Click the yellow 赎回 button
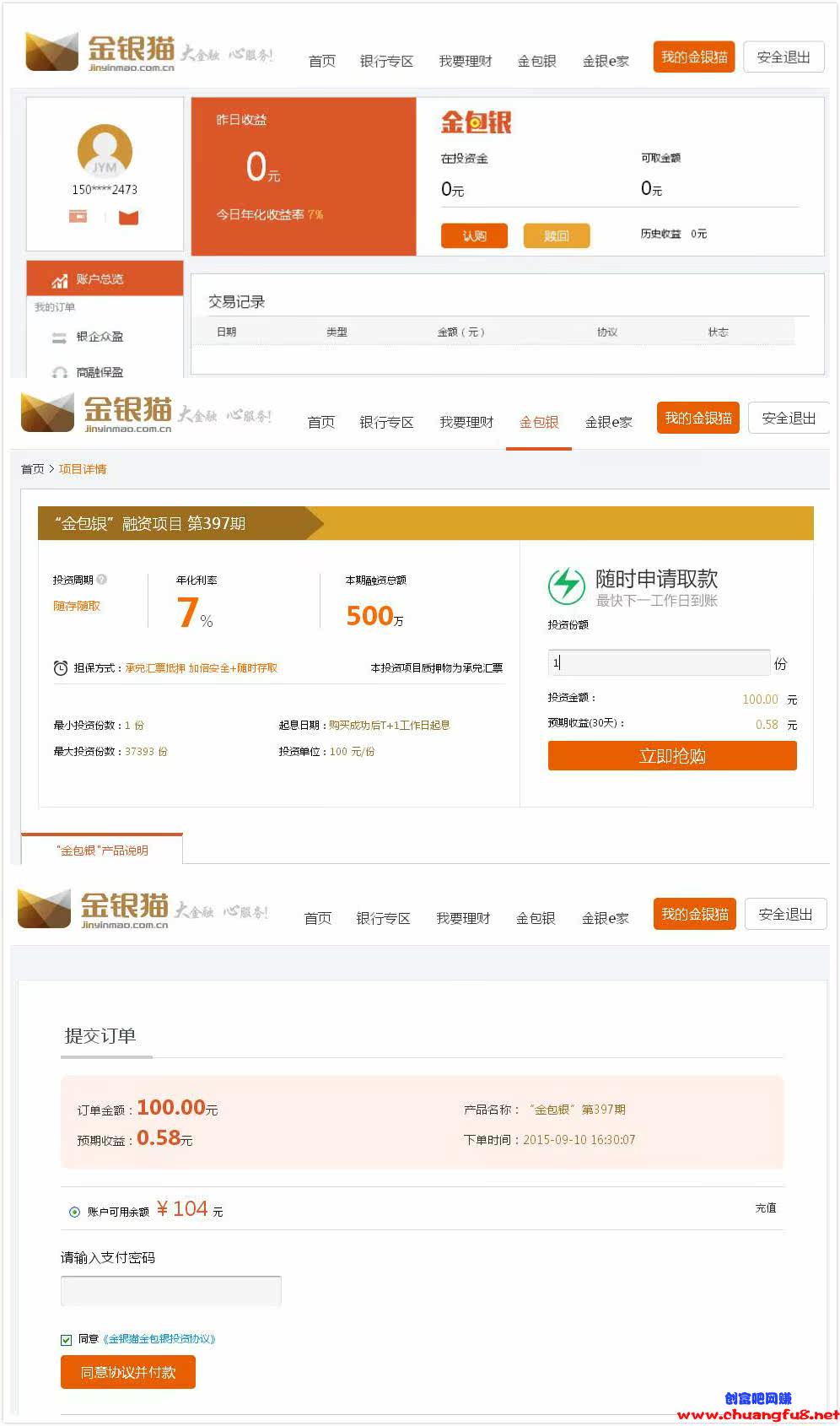840x1426 pixels. pos(556,235)
